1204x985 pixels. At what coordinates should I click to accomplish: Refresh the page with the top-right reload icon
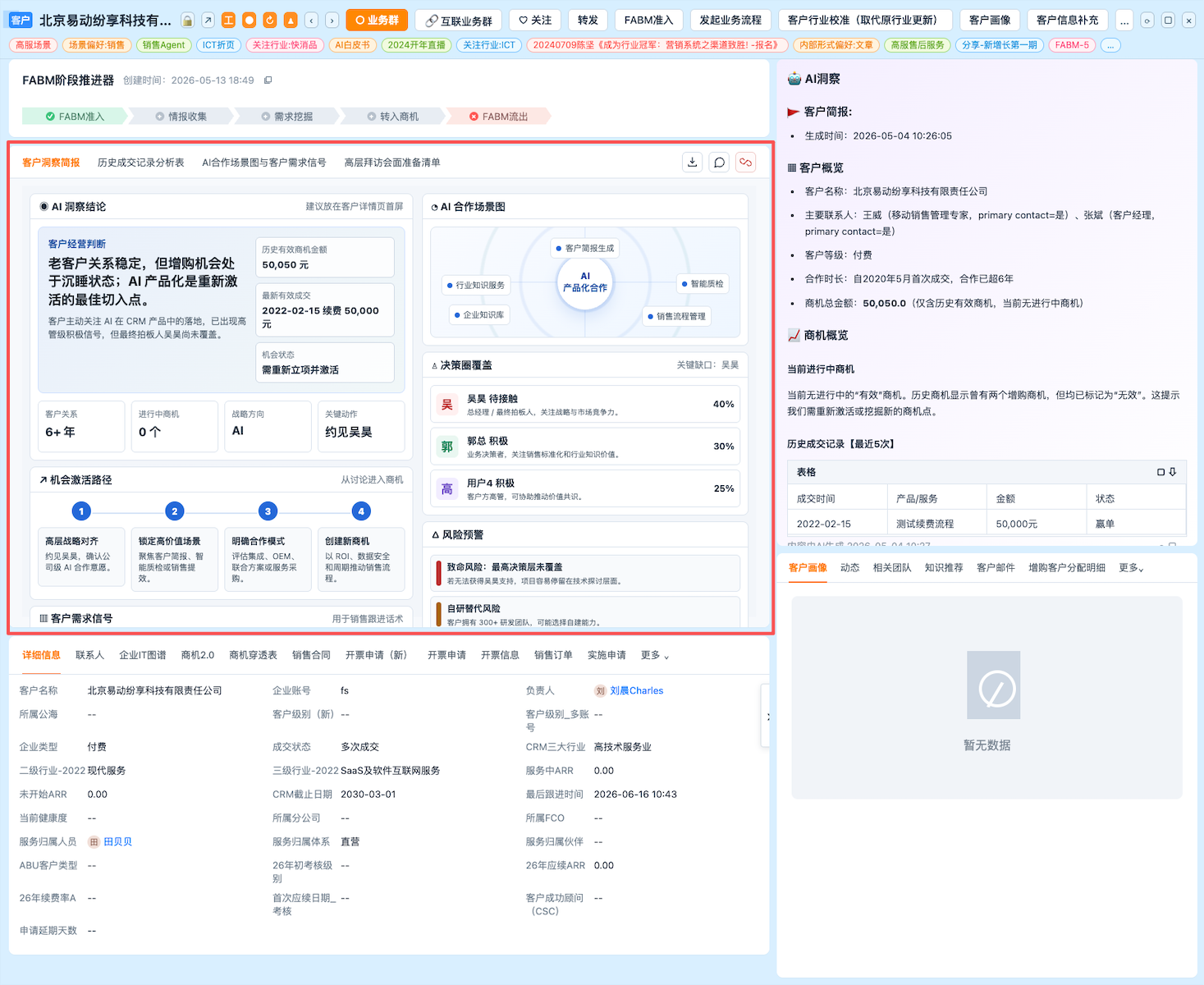(1147, 21)
